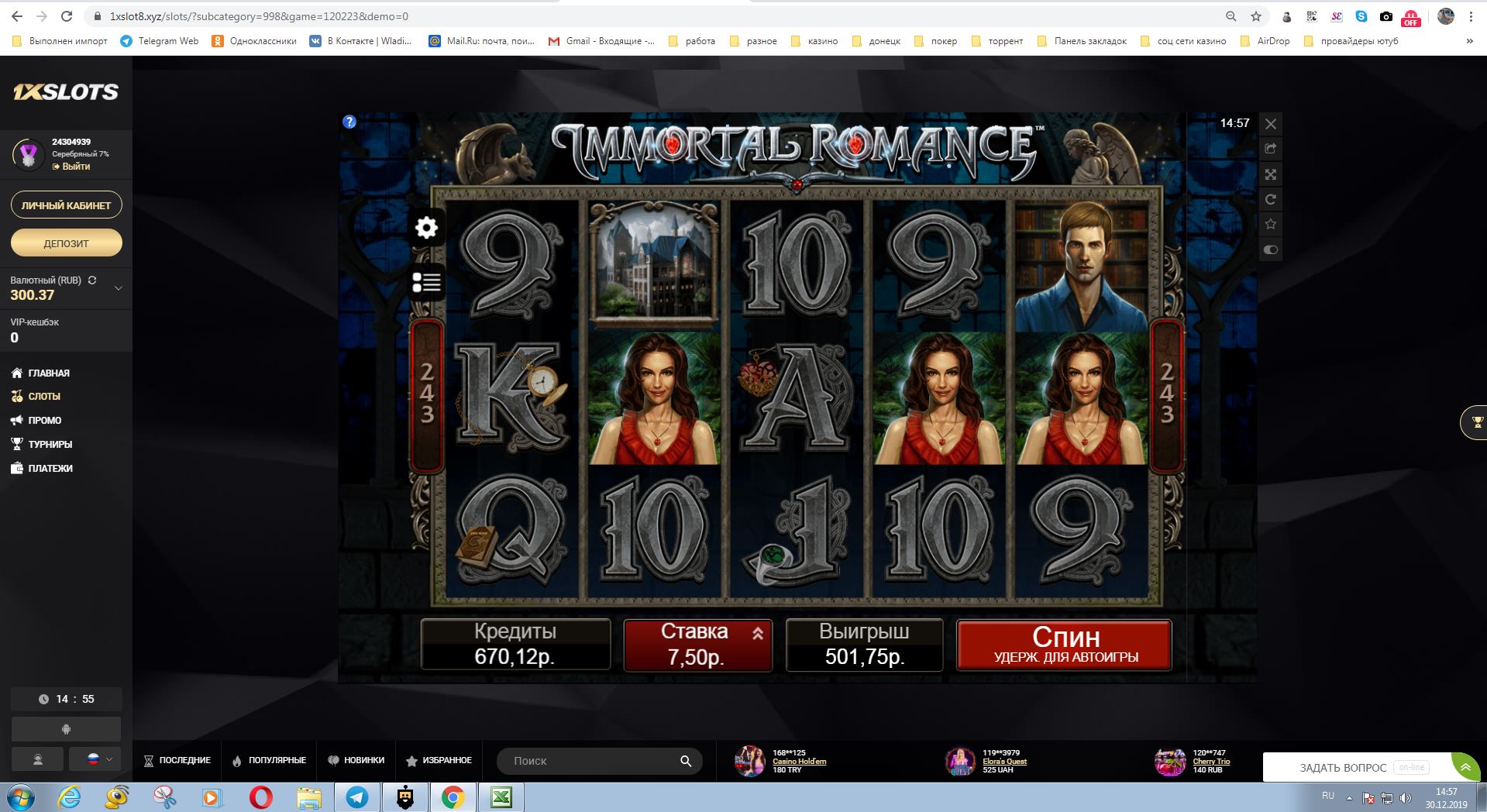Expand the game to fullscreen

[1271, 174]
